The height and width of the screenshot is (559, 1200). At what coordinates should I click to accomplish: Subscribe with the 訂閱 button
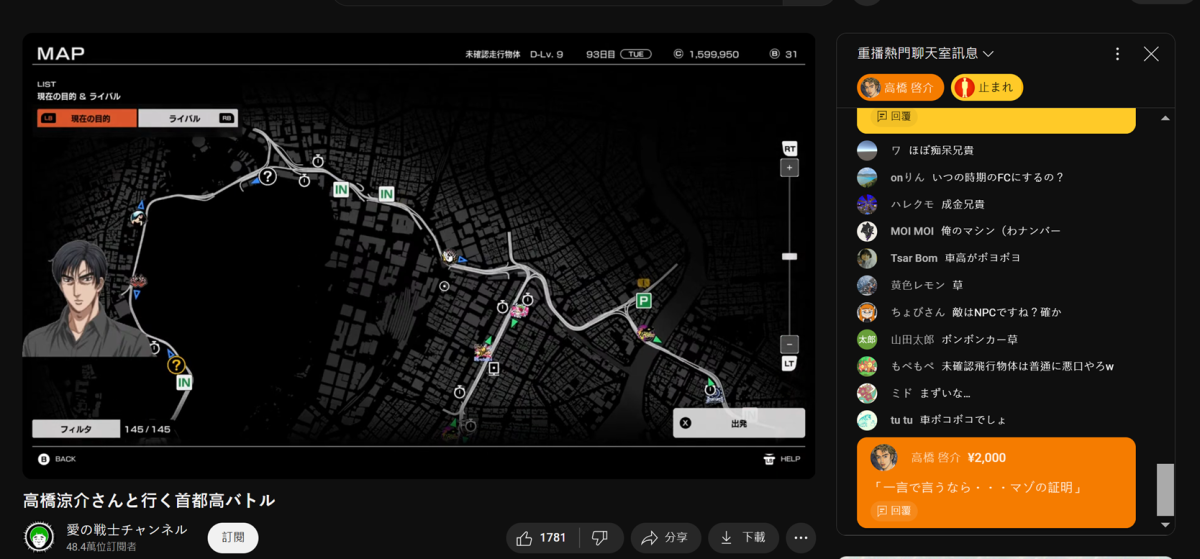tap(232, 538)
